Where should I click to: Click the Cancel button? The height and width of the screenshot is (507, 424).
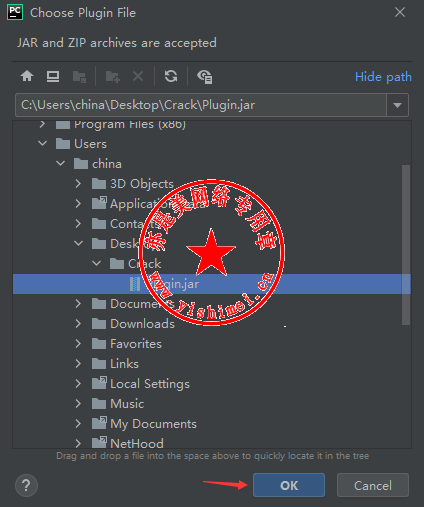click(373, 485)
